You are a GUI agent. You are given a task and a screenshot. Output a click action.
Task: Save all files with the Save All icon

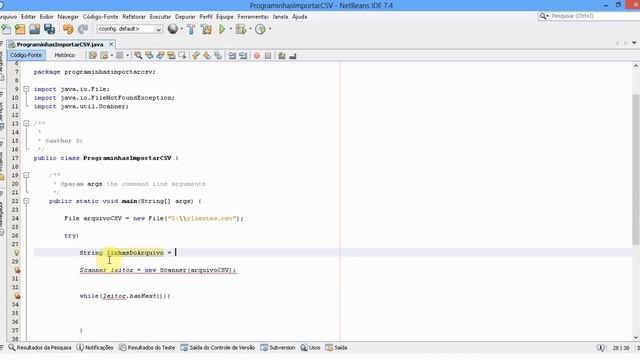pyautogui.click(x=49, y=29)
